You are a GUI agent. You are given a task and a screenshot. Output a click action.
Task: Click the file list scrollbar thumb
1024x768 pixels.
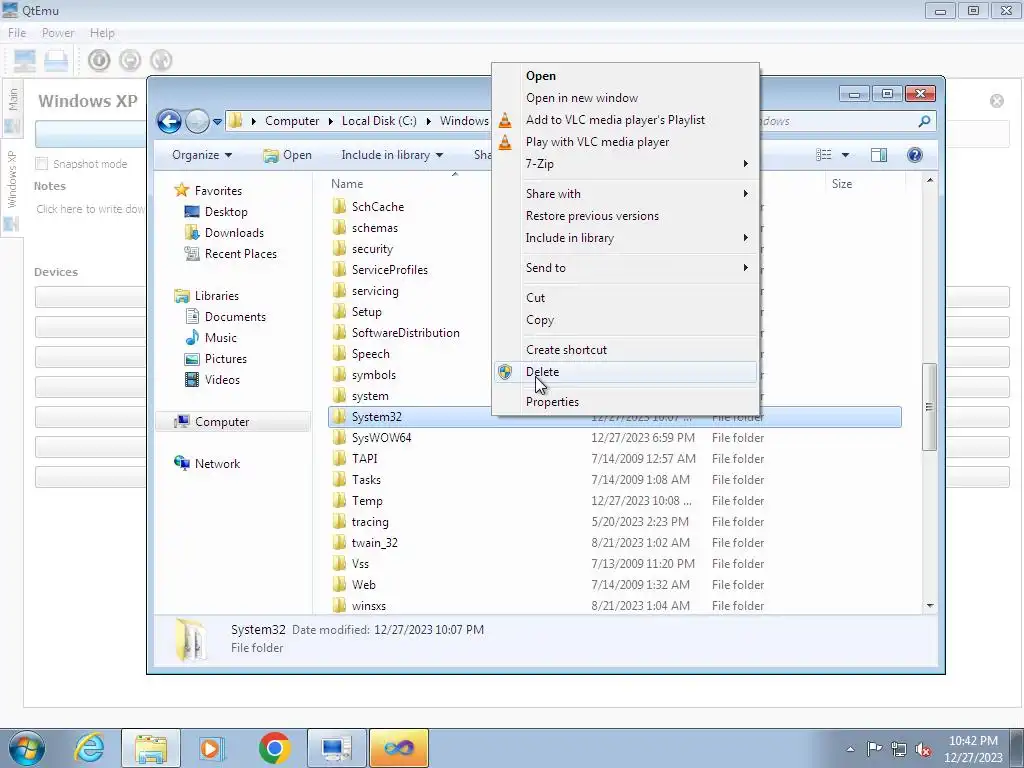(x=929, y=407)
